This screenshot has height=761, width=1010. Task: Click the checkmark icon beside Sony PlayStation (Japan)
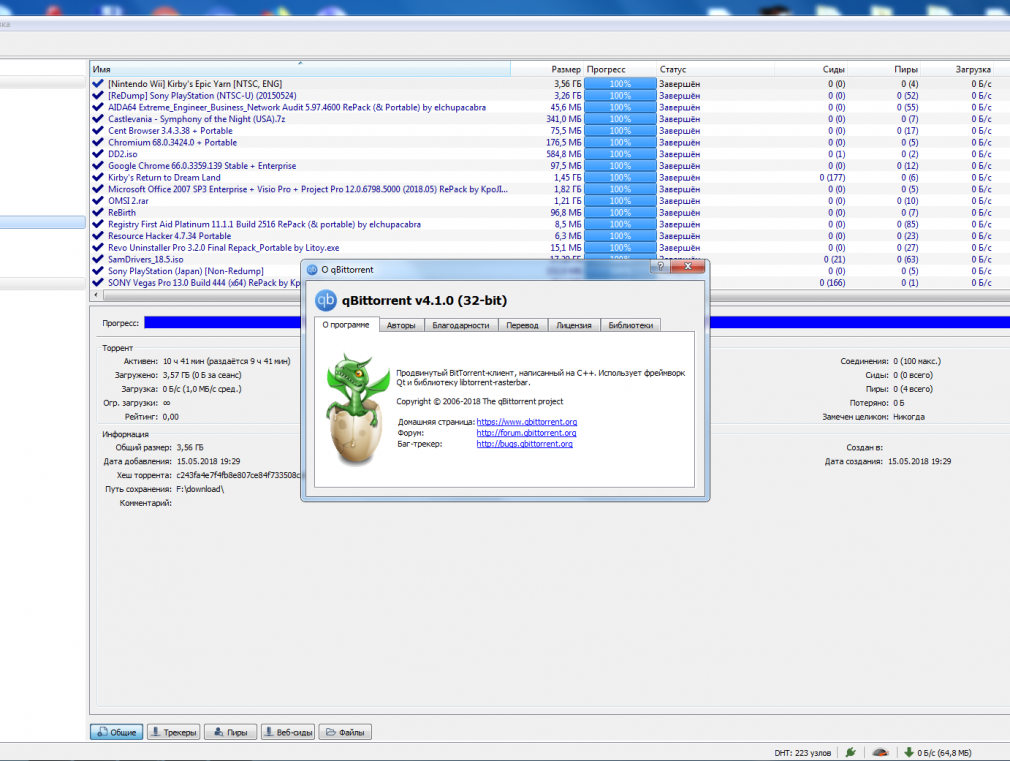(x=98, y=271)
